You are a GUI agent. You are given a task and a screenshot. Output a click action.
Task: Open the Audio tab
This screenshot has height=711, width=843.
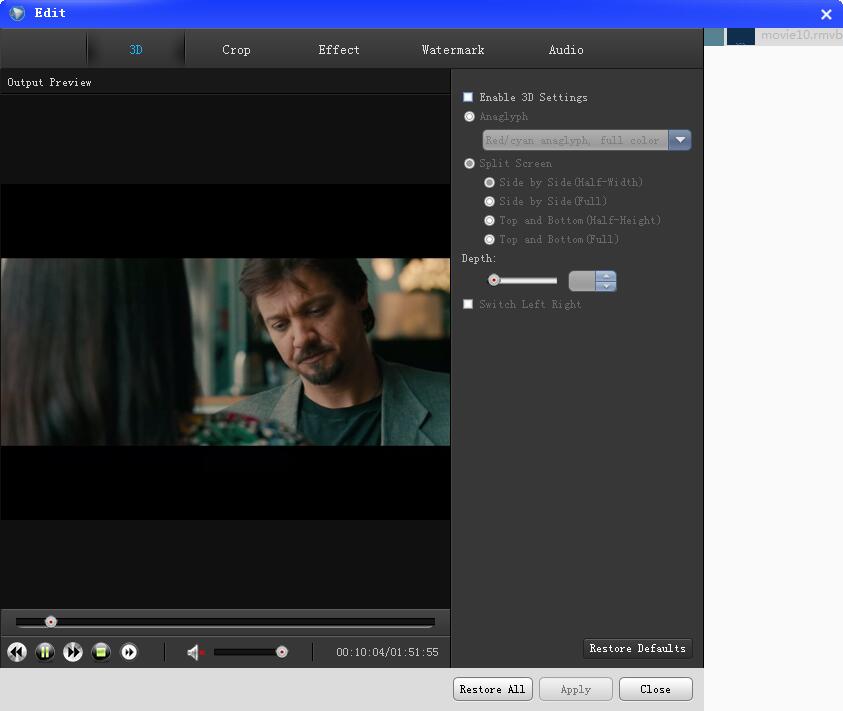[566, 49]
